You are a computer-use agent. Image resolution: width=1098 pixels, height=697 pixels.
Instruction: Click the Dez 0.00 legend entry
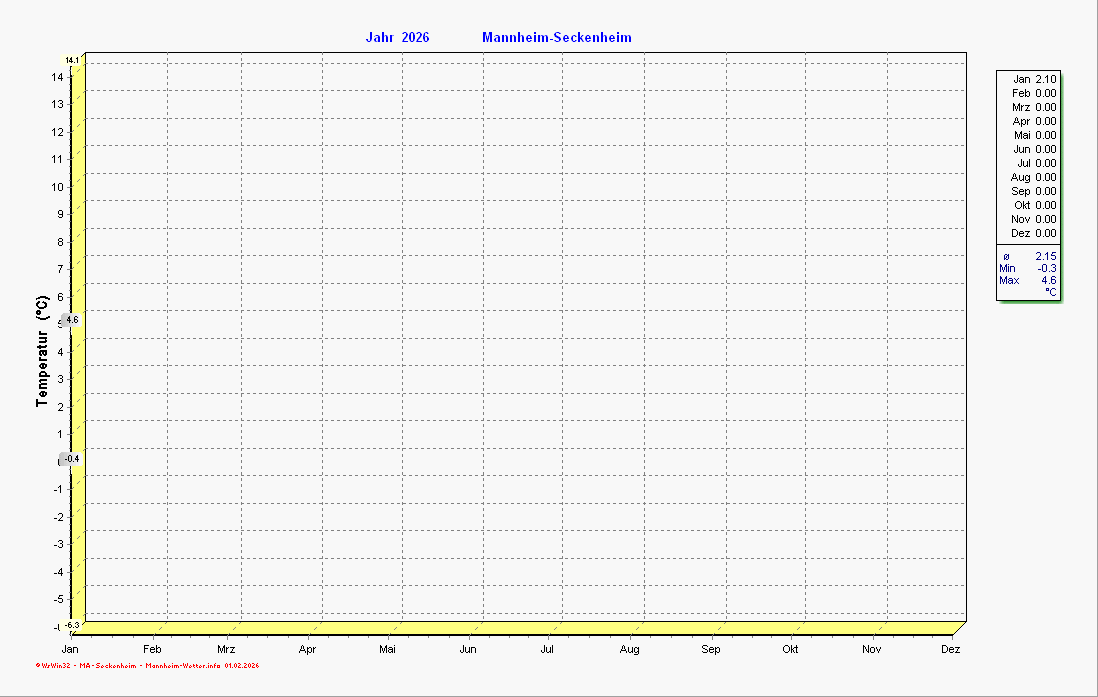coord(1034,233)
